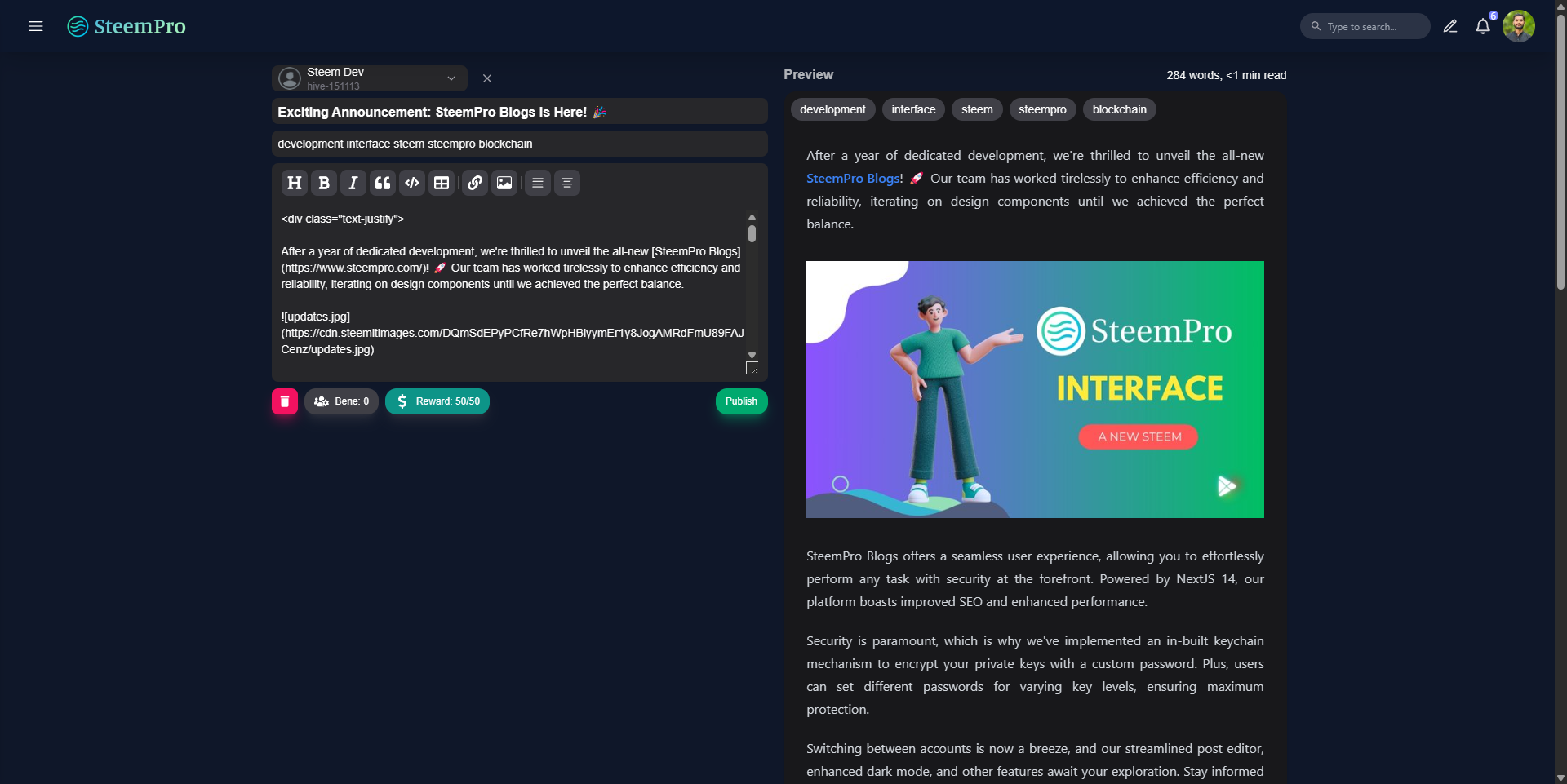This screenshot has width=1567, height=784.
Task: Click the editor scrollbar down arrow
Action: point(752,356)
